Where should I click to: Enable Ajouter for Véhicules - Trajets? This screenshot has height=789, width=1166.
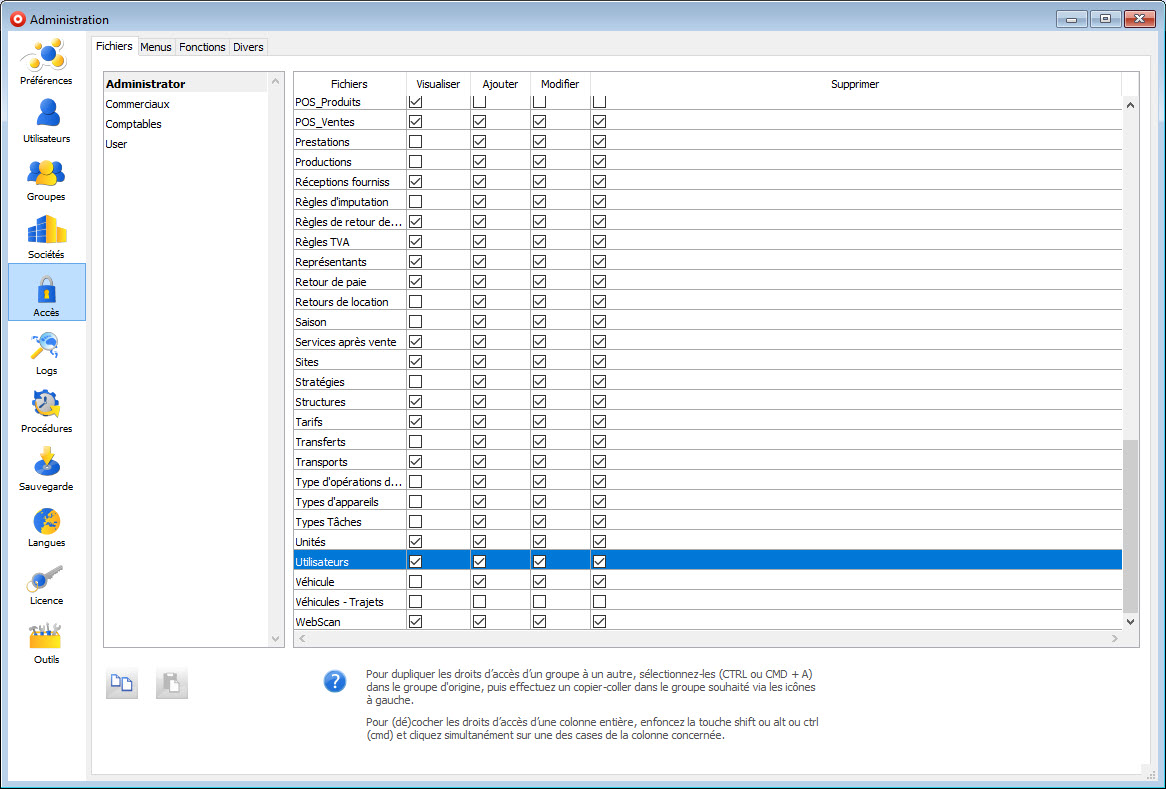click(x=479, y=602)
